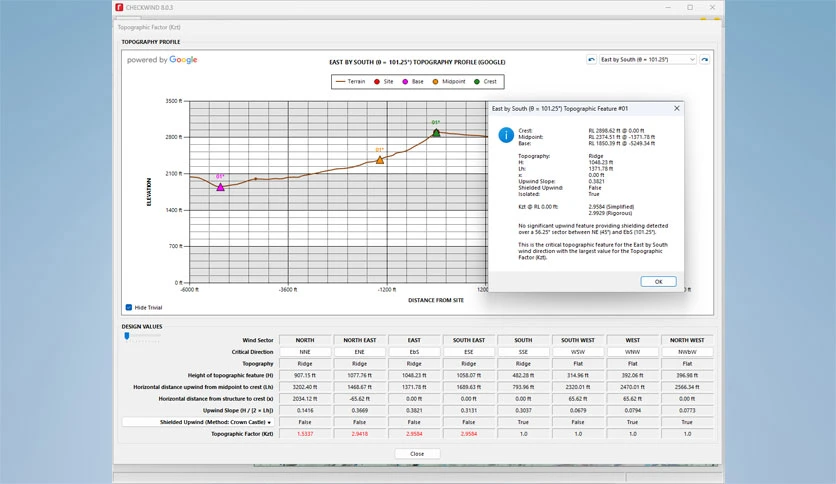Click the Lh value 2566.34 ft
This screenshot has height=484, width=836.
[x=687, y=387]
